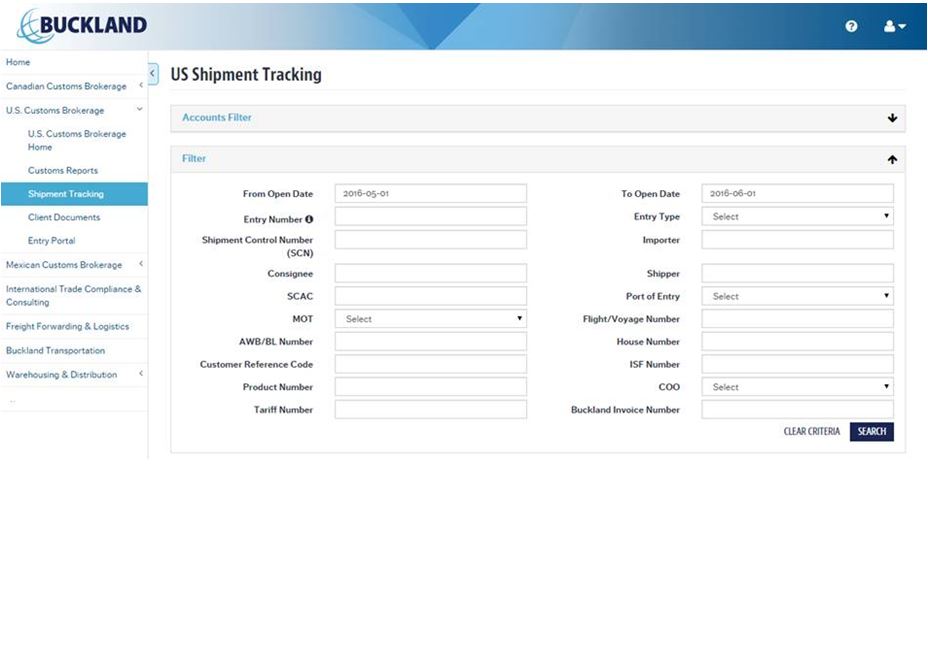Open the user account menu icon
This screenshot has height=672, width=928.
(894, 26)
